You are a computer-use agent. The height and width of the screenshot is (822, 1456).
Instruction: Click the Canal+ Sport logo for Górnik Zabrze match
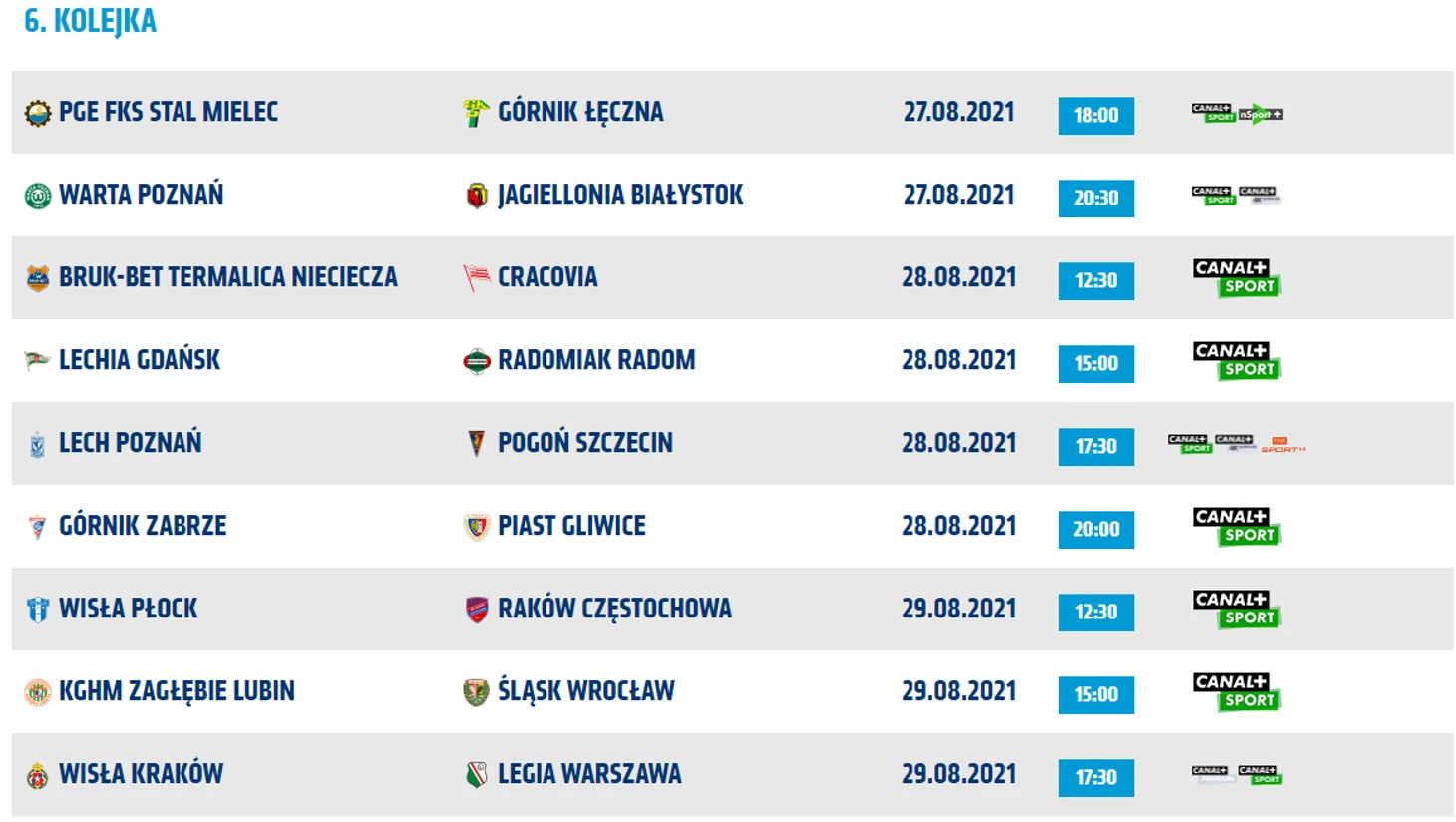(x=1237, y=527)
